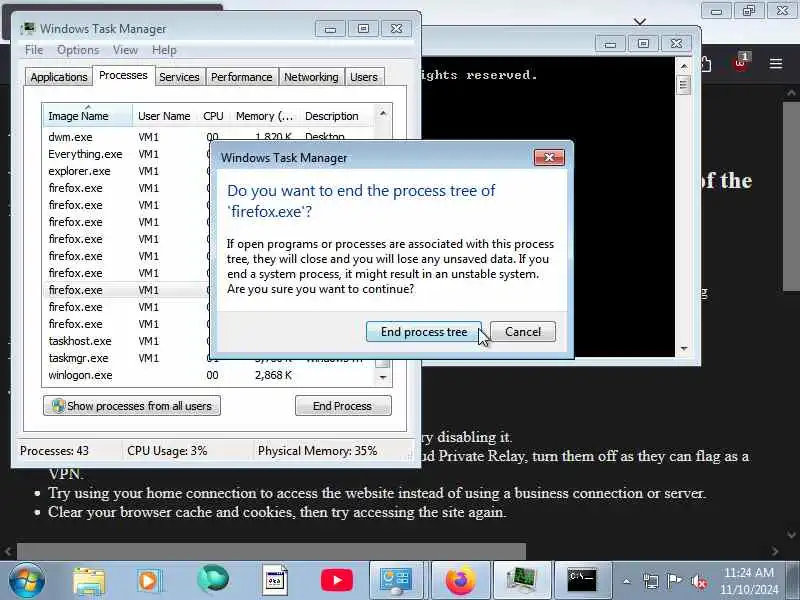The image size is (800, 600).
Task: Switch to the Services tab
Action: click(x=179, y=77)
